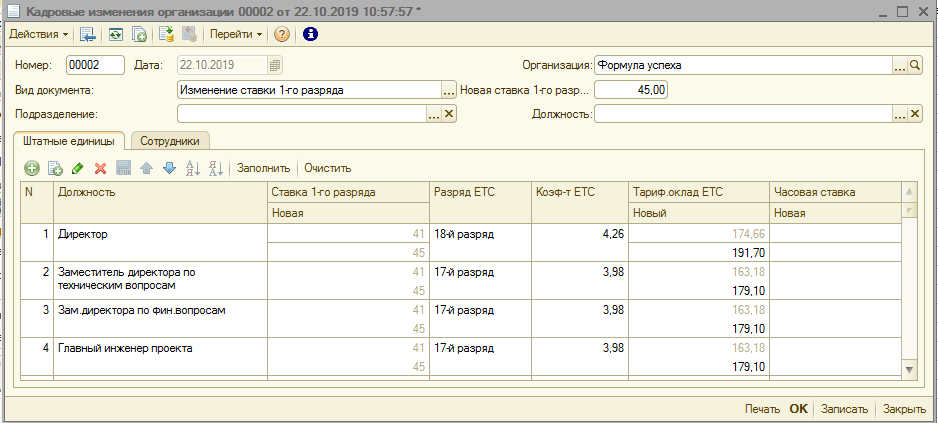Image resolution: width=938 pixels, height=423 pixels.
Task: Open the Должность selection ellipsis button
Action: click(899, 114)
